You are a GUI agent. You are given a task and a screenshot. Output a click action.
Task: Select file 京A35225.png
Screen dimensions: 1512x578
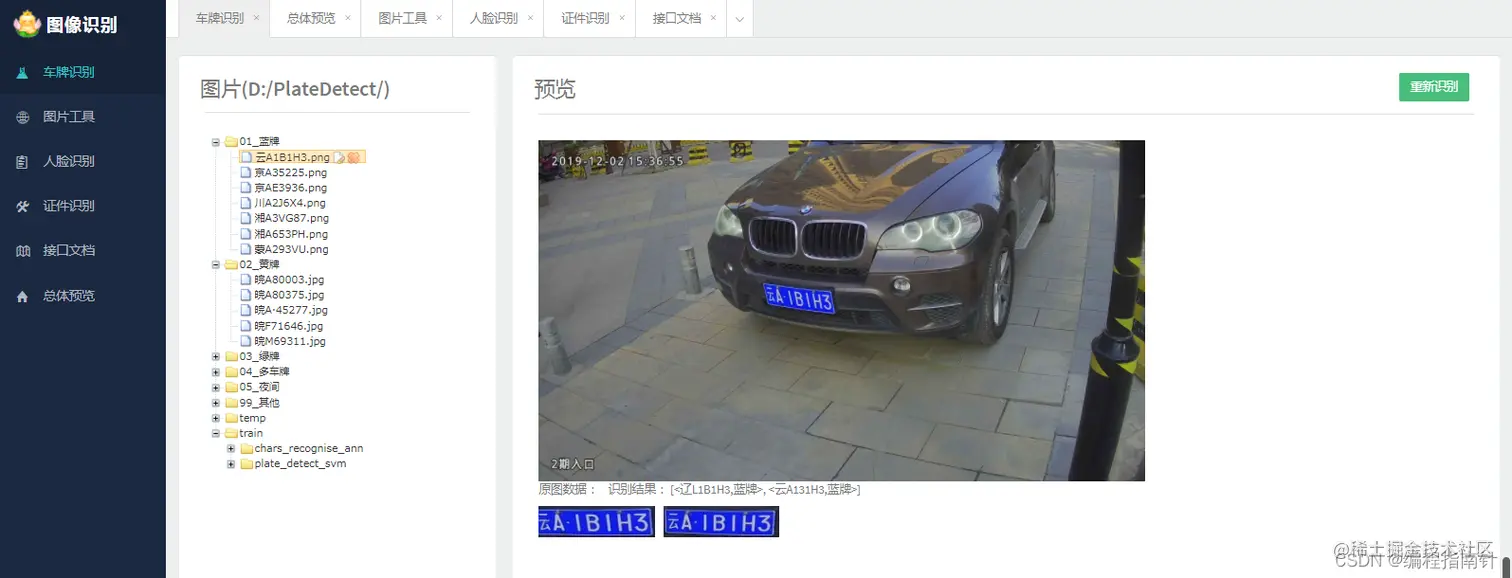(290, 172)
